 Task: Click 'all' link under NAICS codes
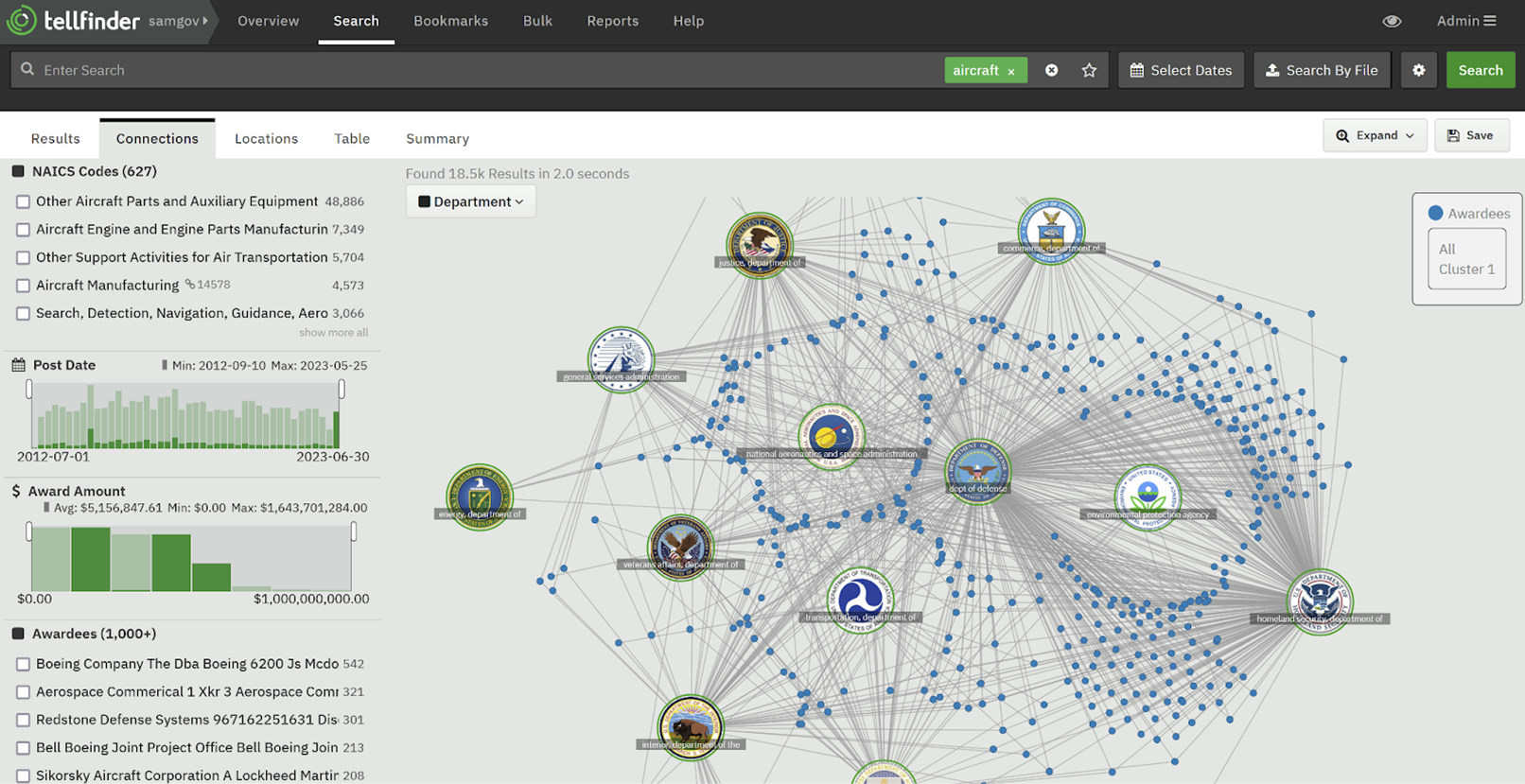coord(361,333)
